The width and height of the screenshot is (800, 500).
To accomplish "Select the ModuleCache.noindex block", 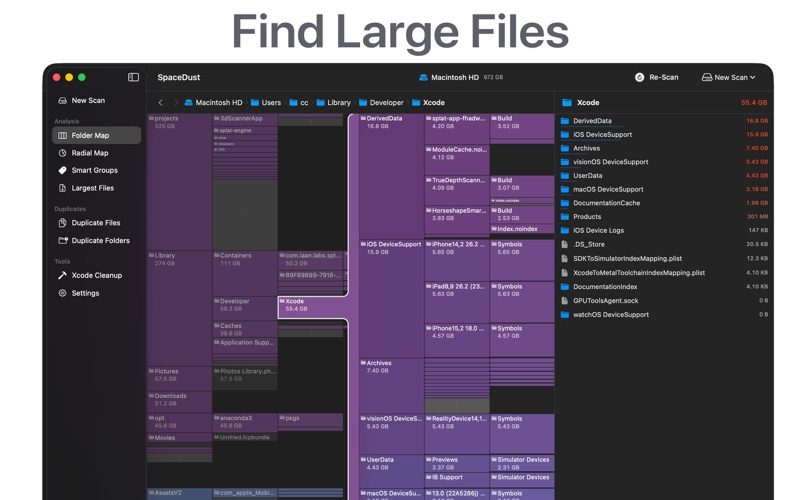I will (x=457, y=160).
